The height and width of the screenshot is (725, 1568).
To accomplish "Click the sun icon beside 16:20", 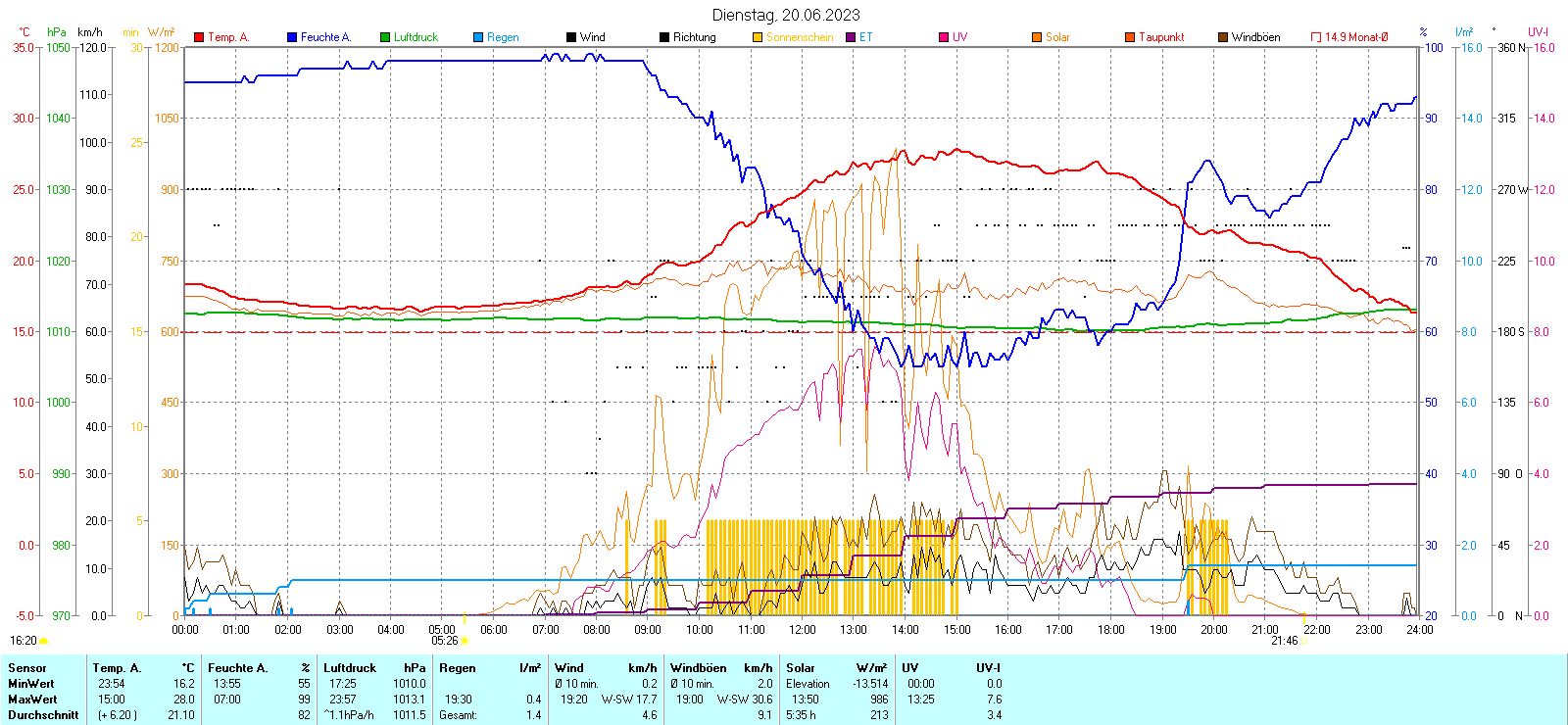I will [x=44, y=641].
